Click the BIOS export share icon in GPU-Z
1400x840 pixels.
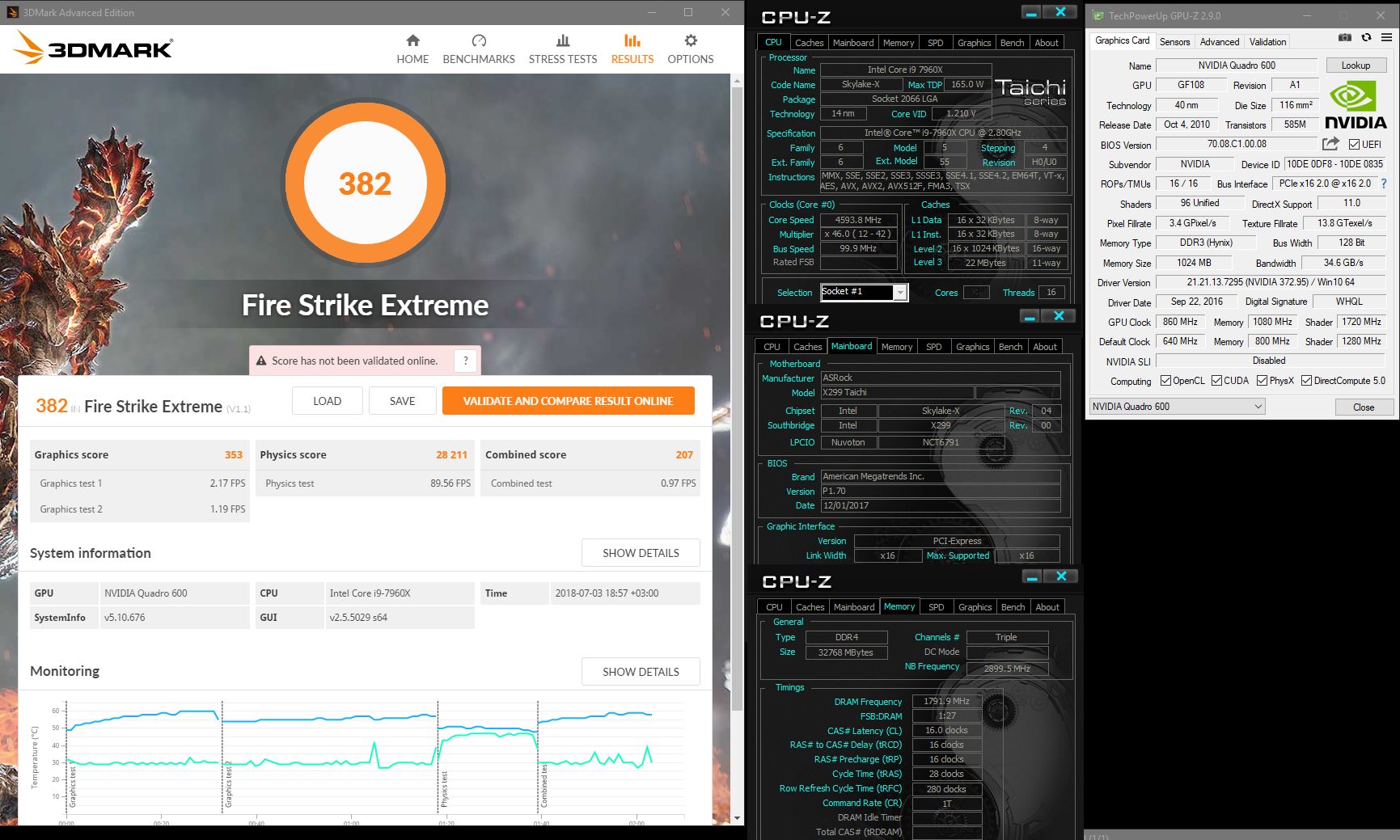click(x=1330, y=144)
